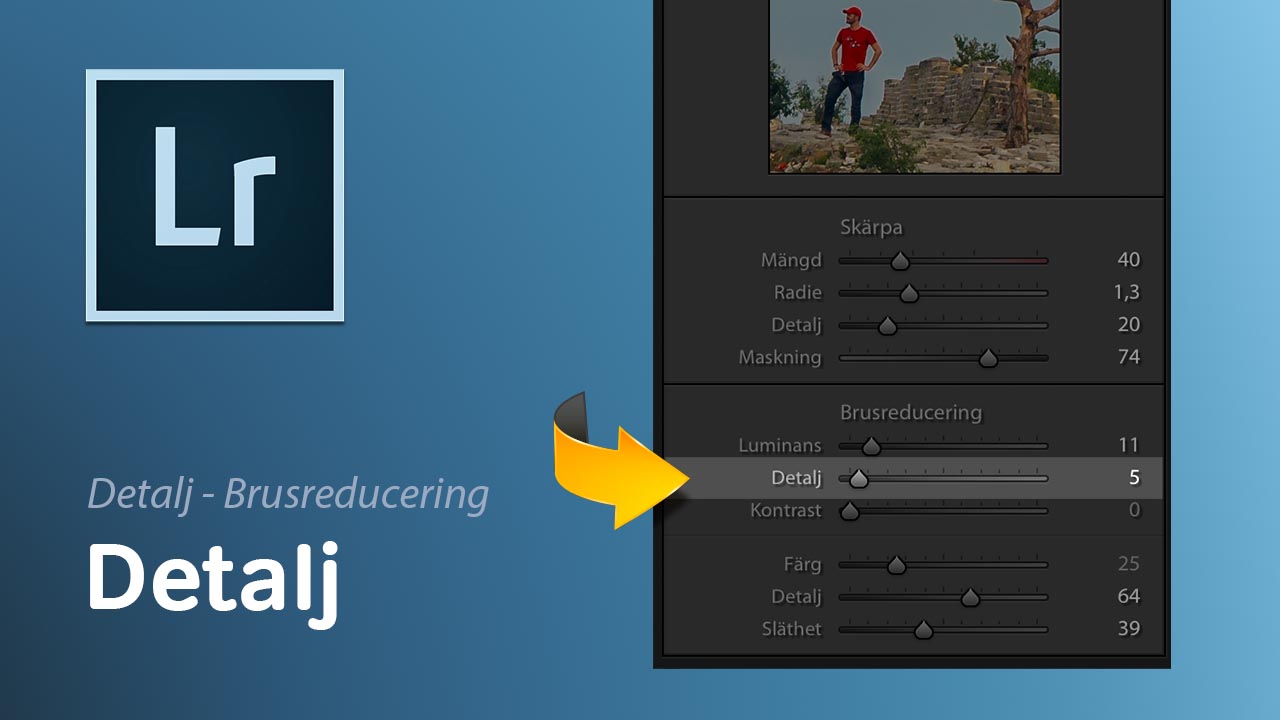Click the Färg value field showing 25
1280x720 pixels.
[x=1128, y=564]
